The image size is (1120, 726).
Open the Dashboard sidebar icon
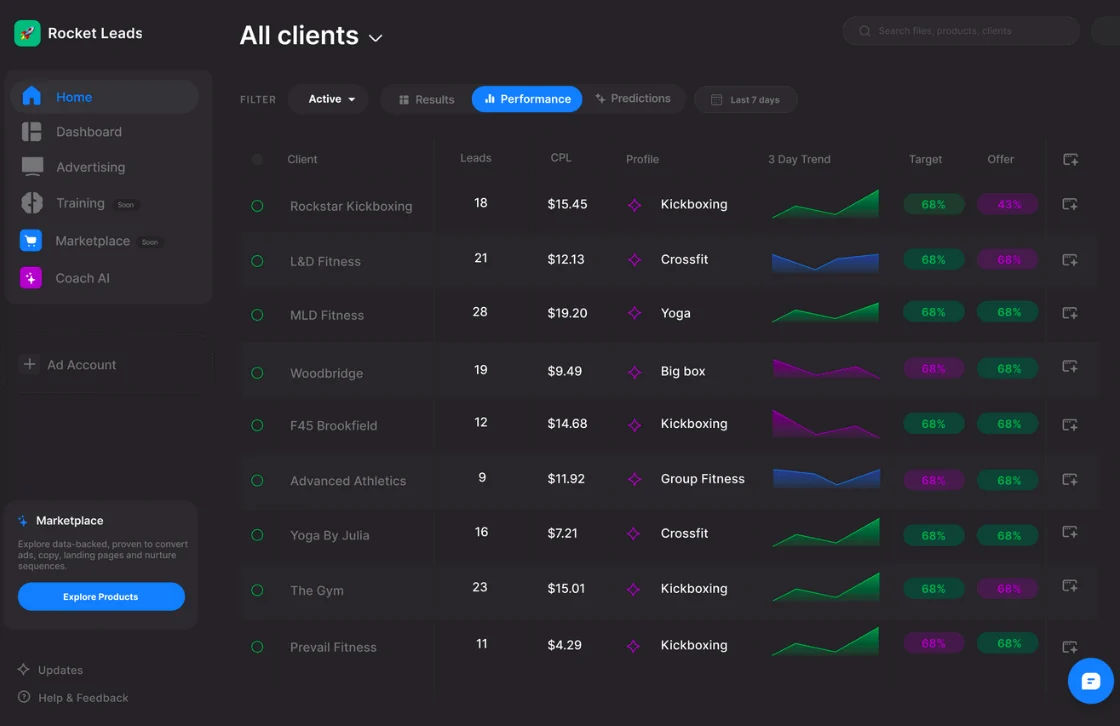pos(32,132)
